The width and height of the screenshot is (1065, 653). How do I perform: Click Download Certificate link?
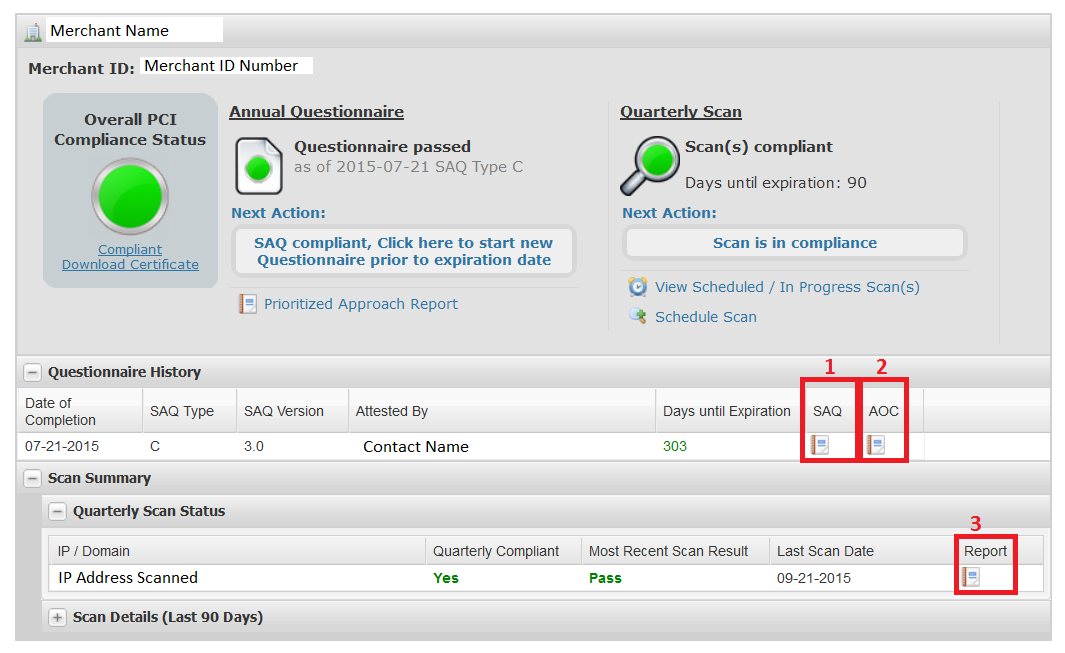[x=130, y=264]
